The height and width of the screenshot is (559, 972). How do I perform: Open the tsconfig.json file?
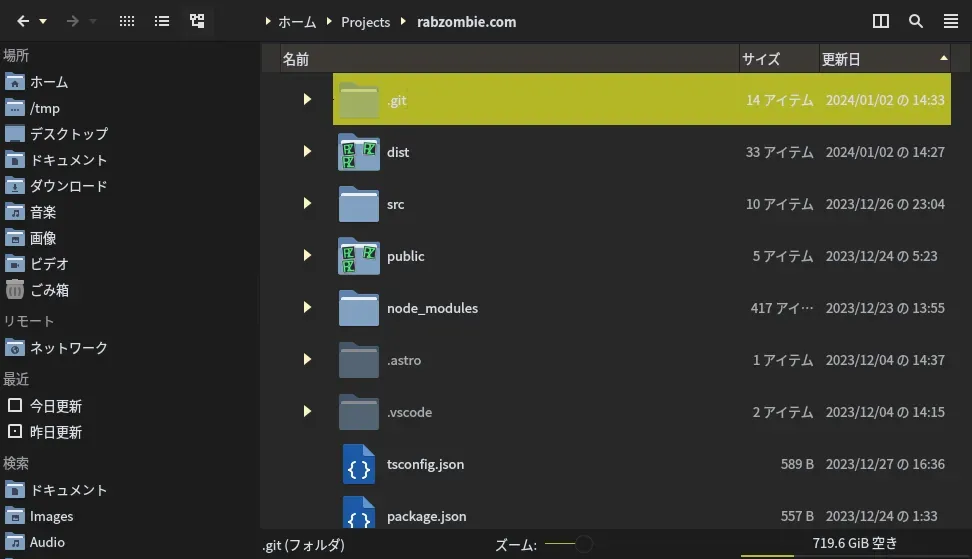click(425, 464)
